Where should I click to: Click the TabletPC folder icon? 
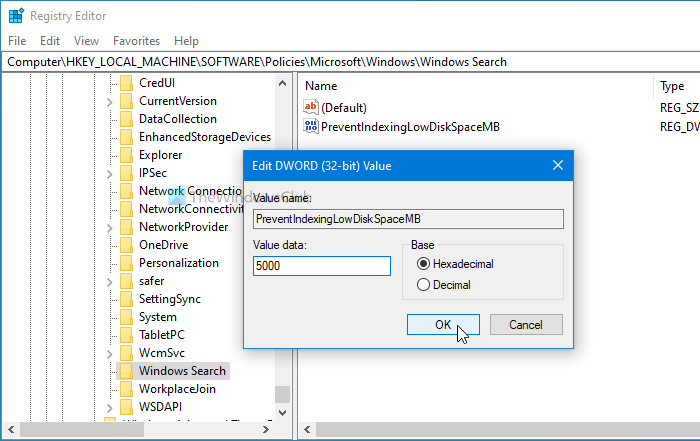click(x=126, y=335)
